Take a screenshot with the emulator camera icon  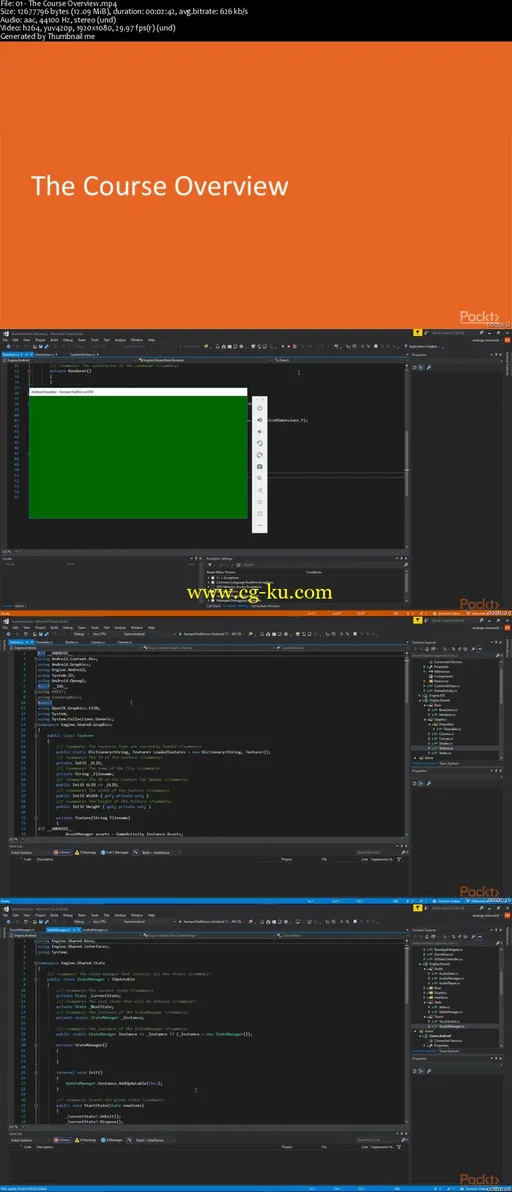260,466
